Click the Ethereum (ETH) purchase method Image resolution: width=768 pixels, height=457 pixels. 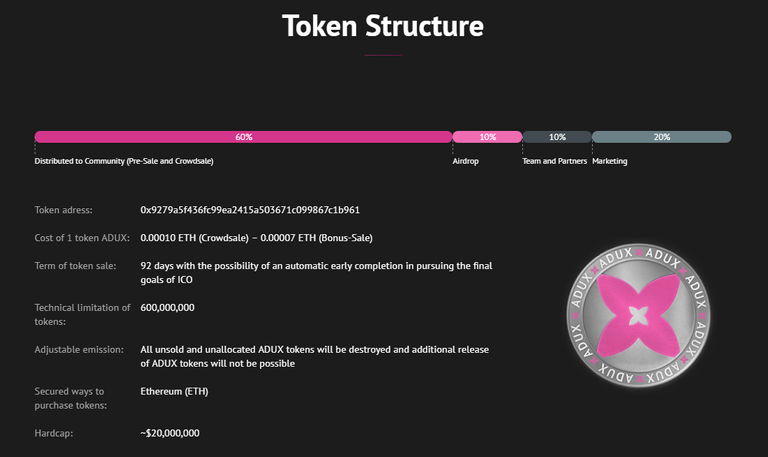click(x=175, y=391)
